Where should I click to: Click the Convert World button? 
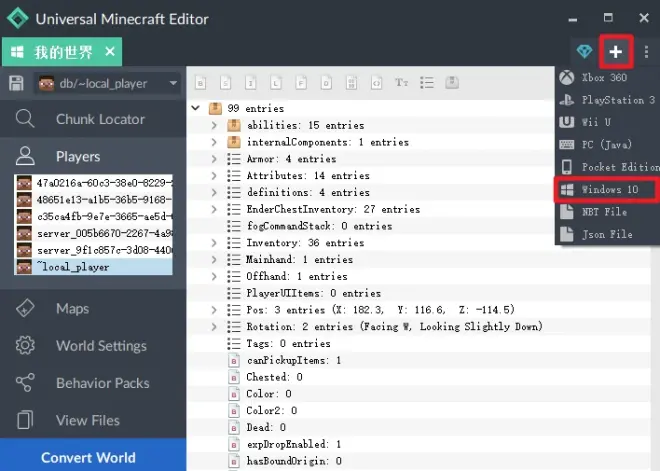pos(93,457)
